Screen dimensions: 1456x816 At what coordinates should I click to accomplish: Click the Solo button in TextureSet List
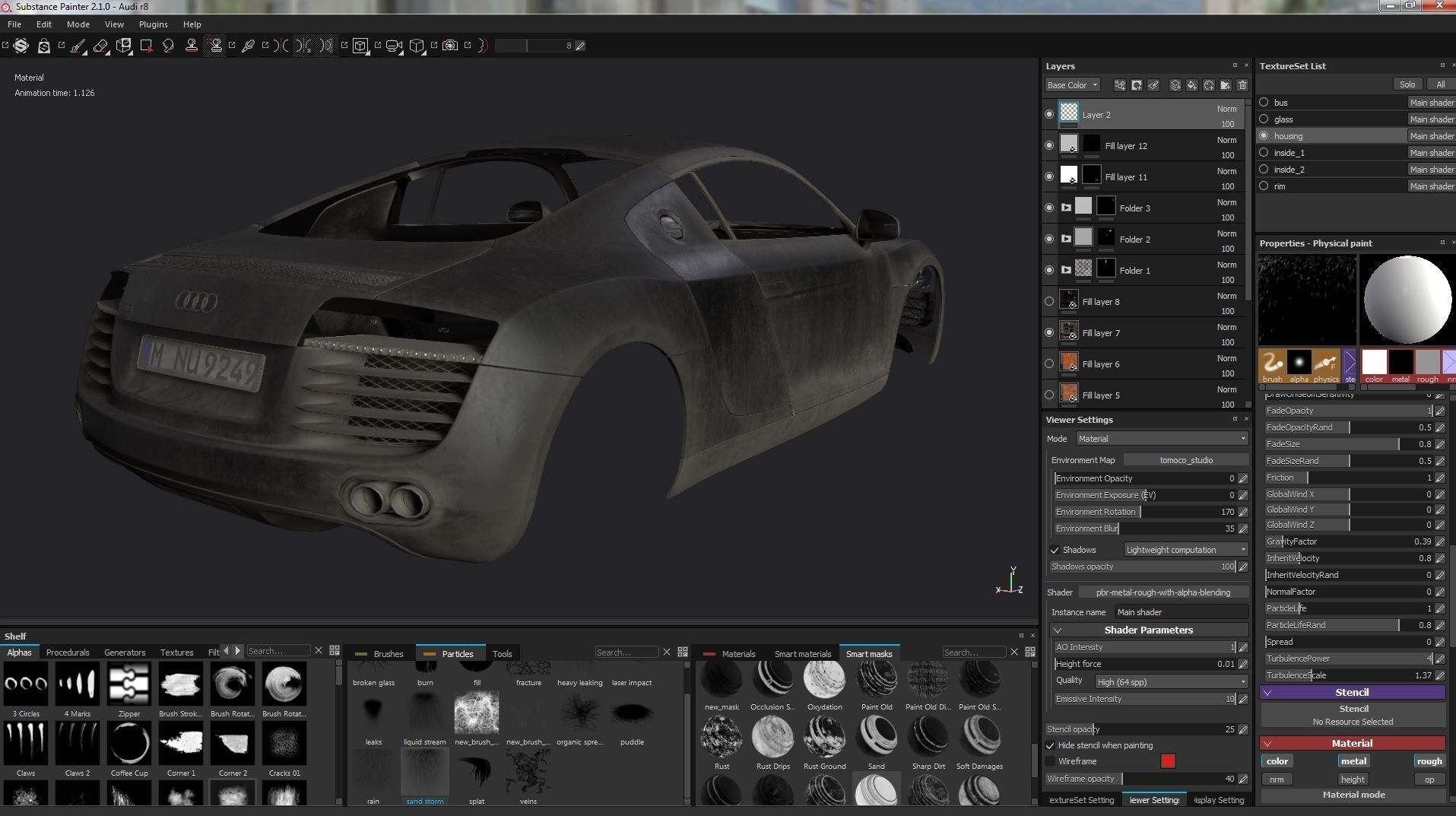(x=1407, y=84)
